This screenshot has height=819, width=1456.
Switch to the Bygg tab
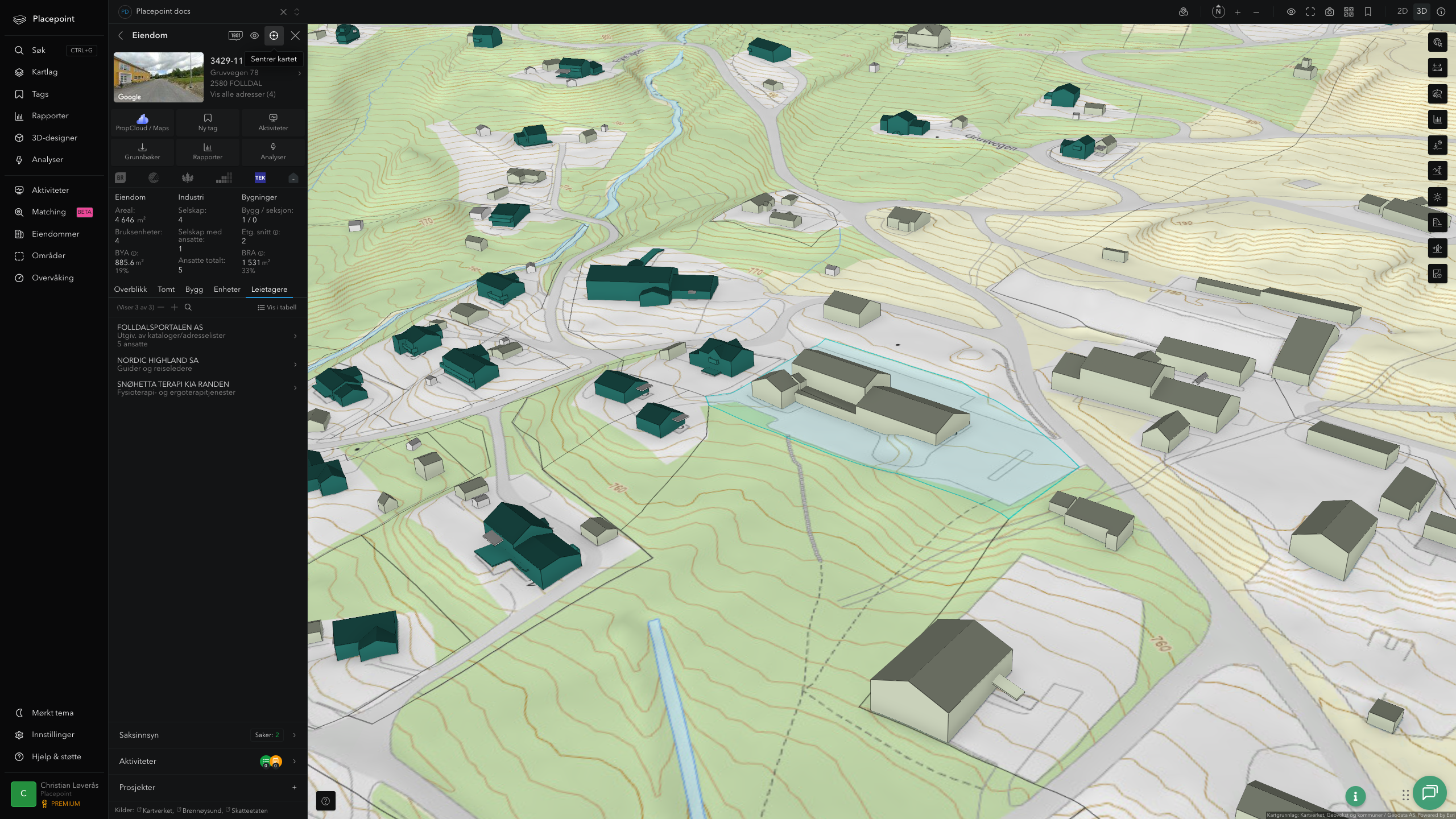point(194,289)
